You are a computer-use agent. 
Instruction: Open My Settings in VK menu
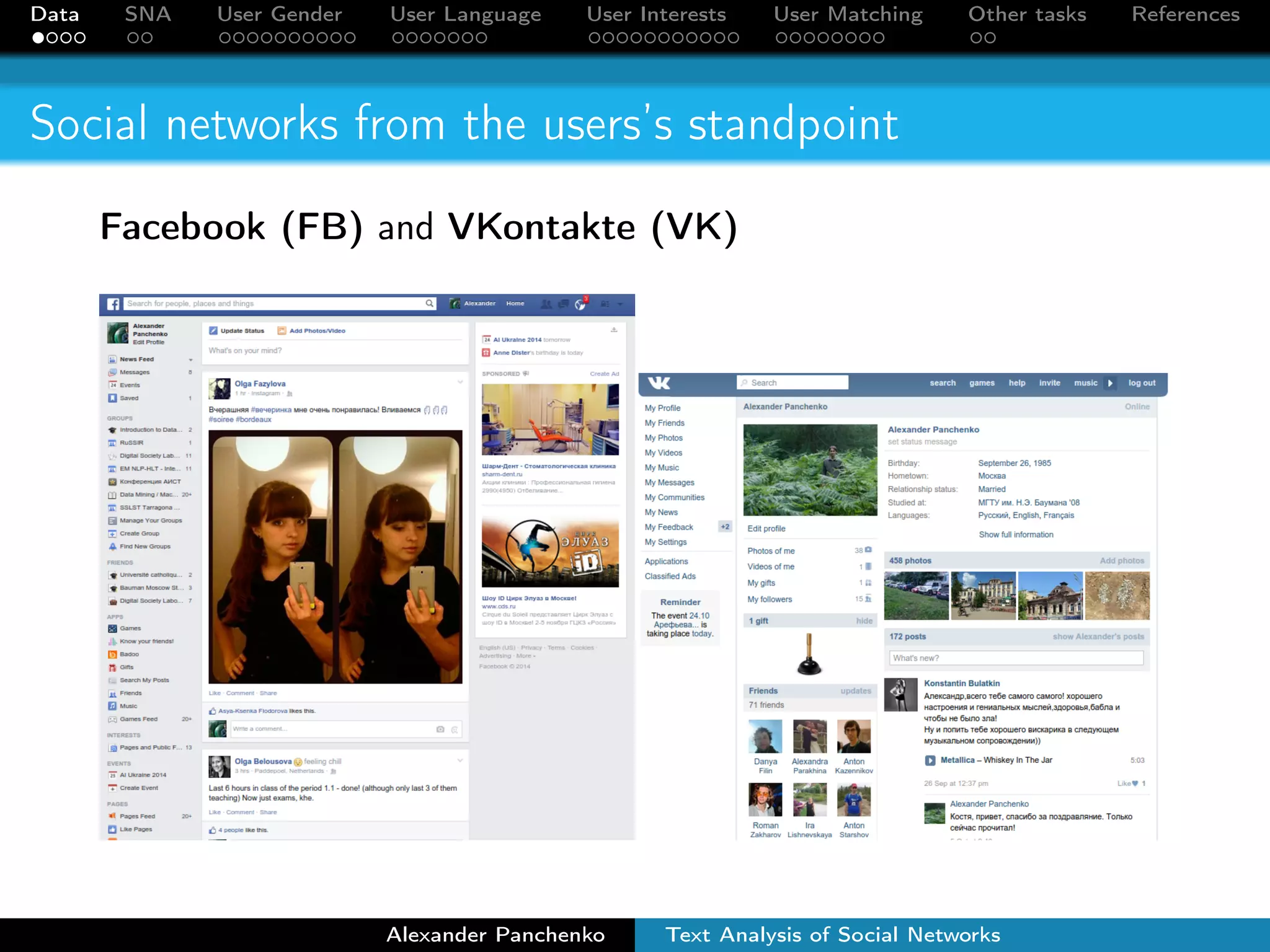(x=665, y=542)
